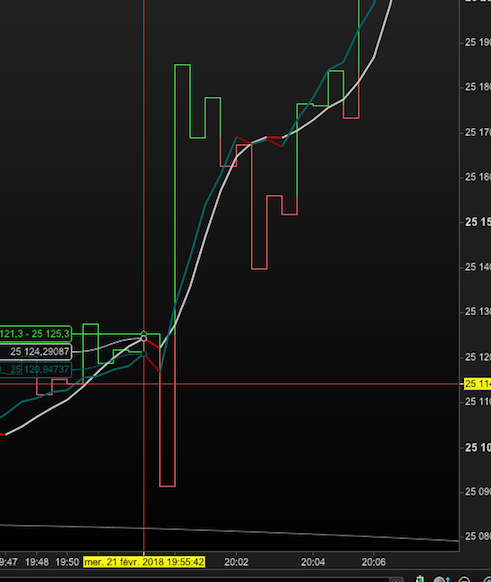Click the 20:04 time axis label

(x=312, y=562)
